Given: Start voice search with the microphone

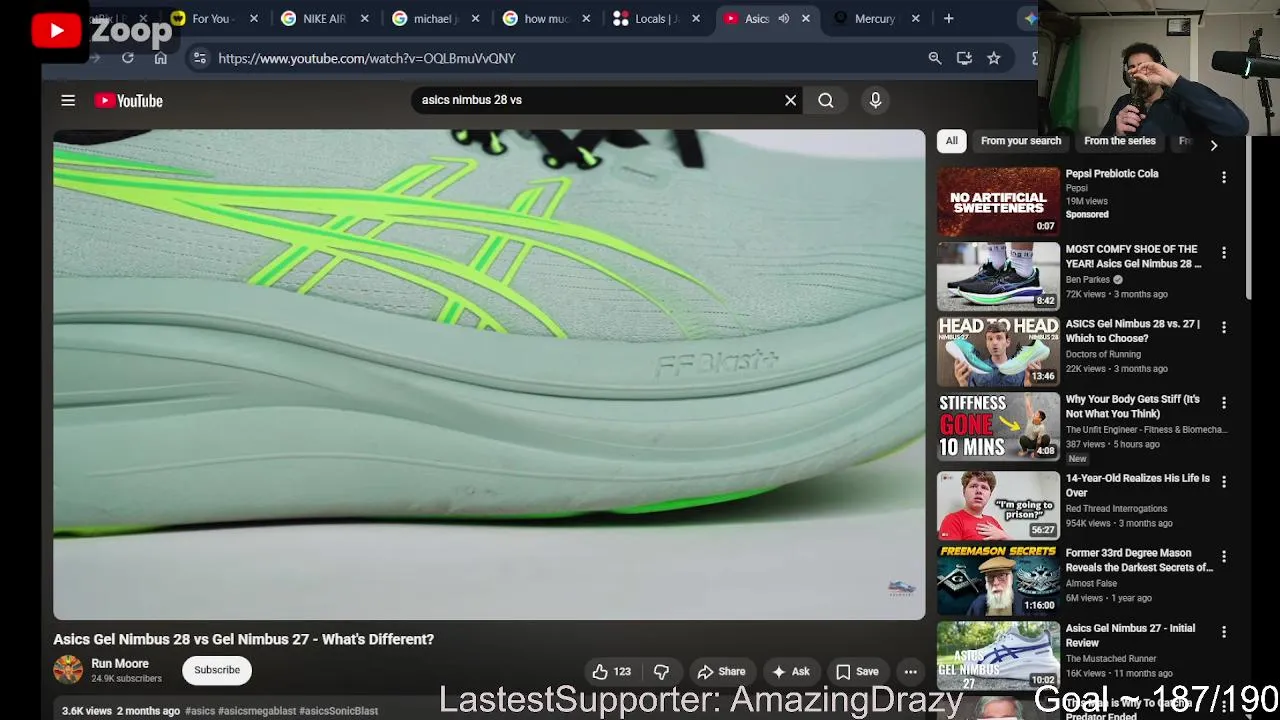Looking at the screenshot, I should tap(875, 100).
